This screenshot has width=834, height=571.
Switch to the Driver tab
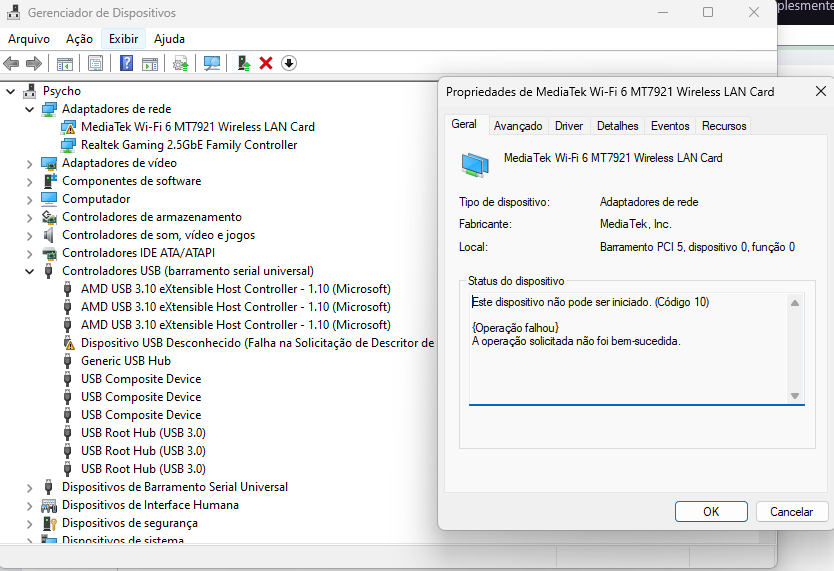[x=569, y=126]
